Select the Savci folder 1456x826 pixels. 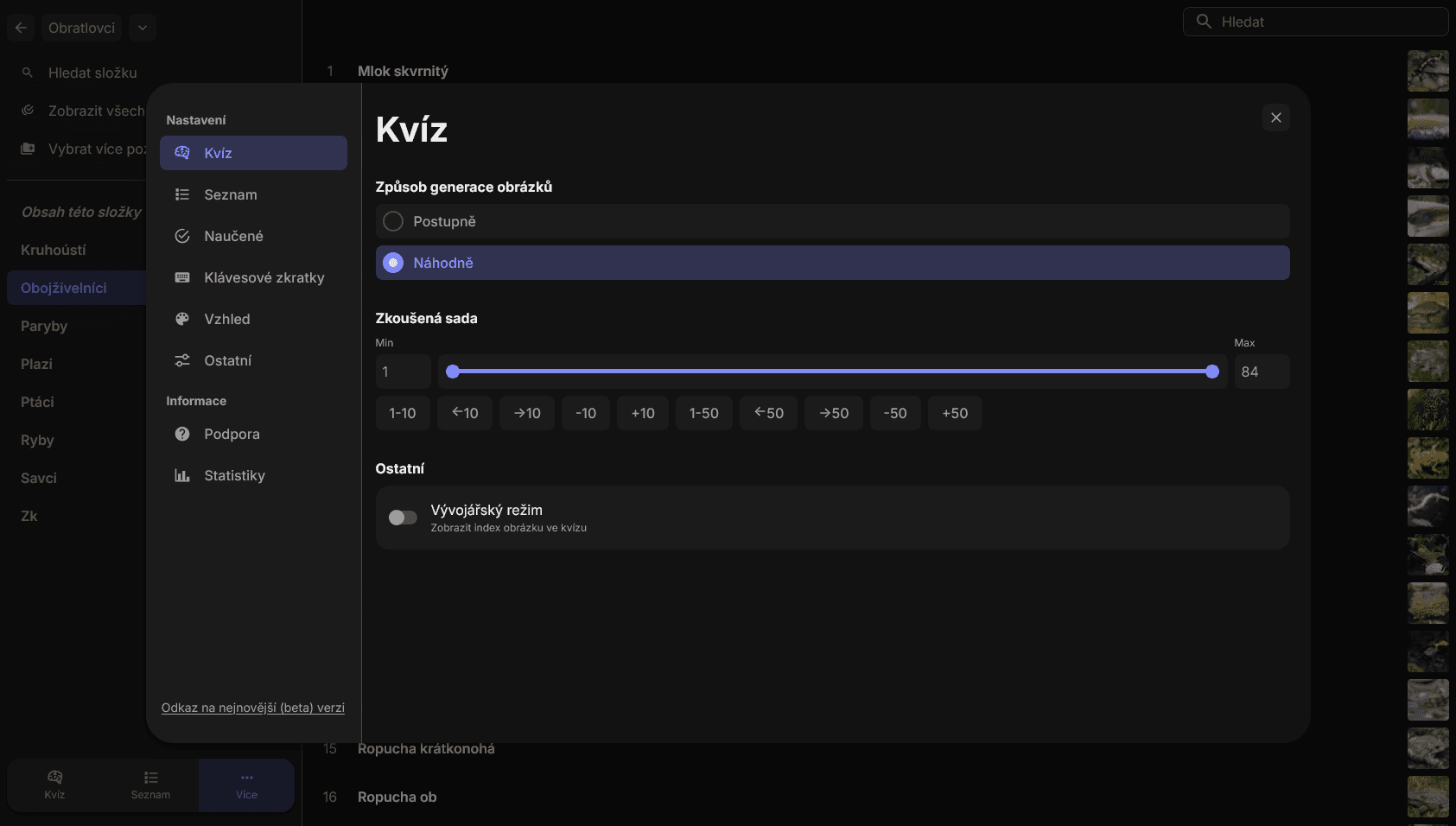tap(77, 478)
